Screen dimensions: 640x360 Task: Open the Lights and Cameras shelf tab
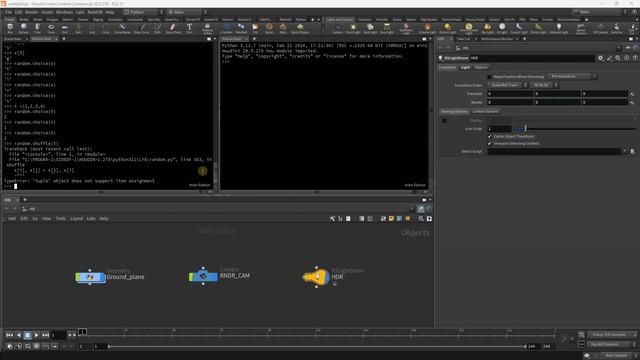[340, 19]
